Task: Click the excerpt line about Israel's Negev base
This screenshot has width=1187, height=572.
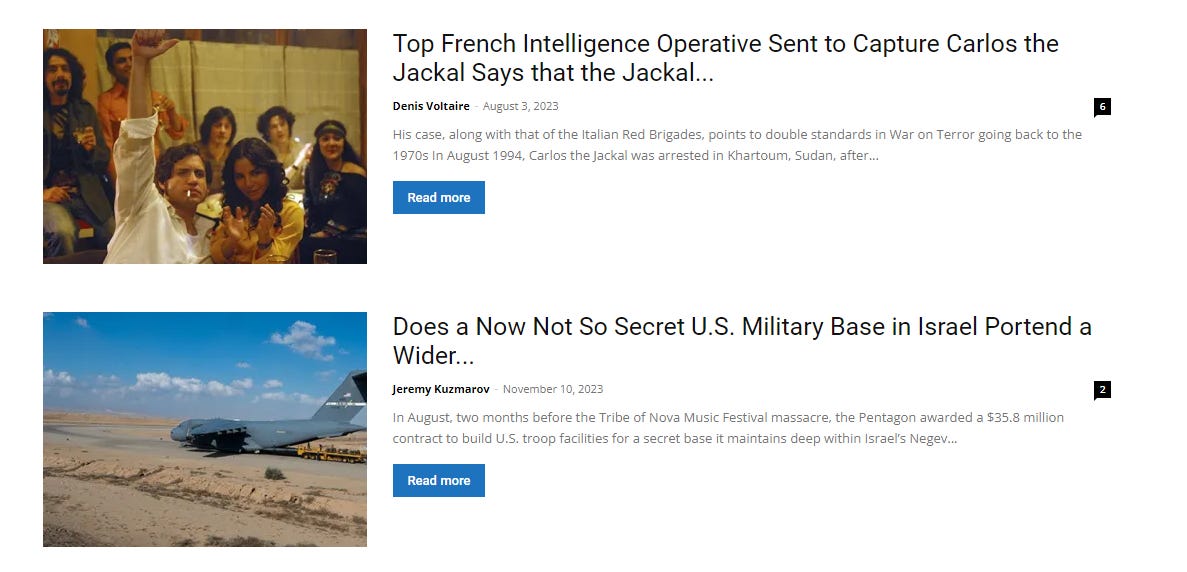Action: click(675, 439)
